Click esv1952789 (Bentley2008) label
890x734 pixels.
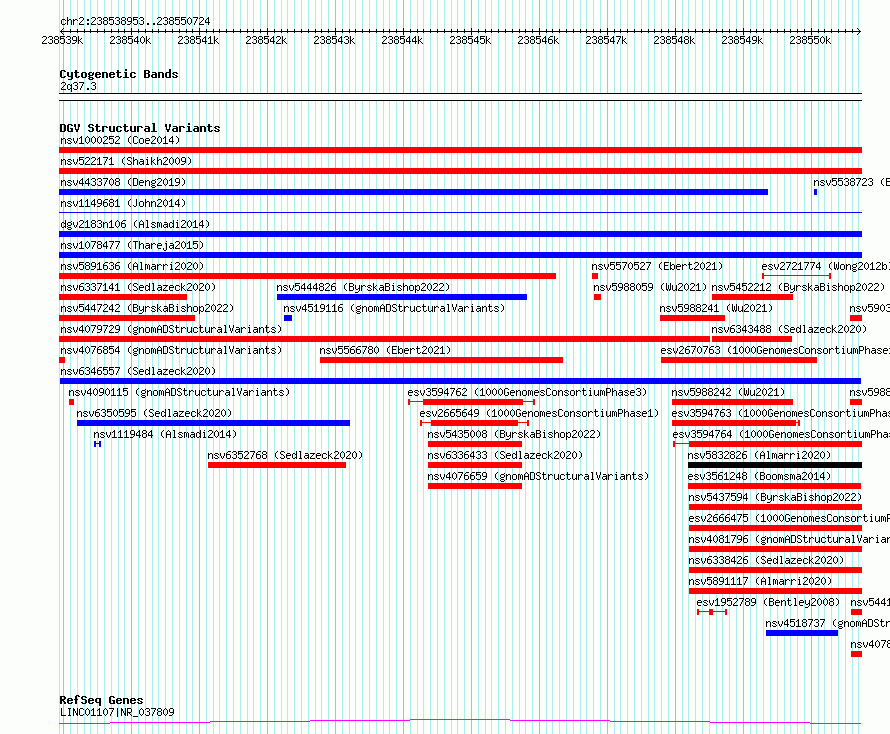click(x=769, y=602)
